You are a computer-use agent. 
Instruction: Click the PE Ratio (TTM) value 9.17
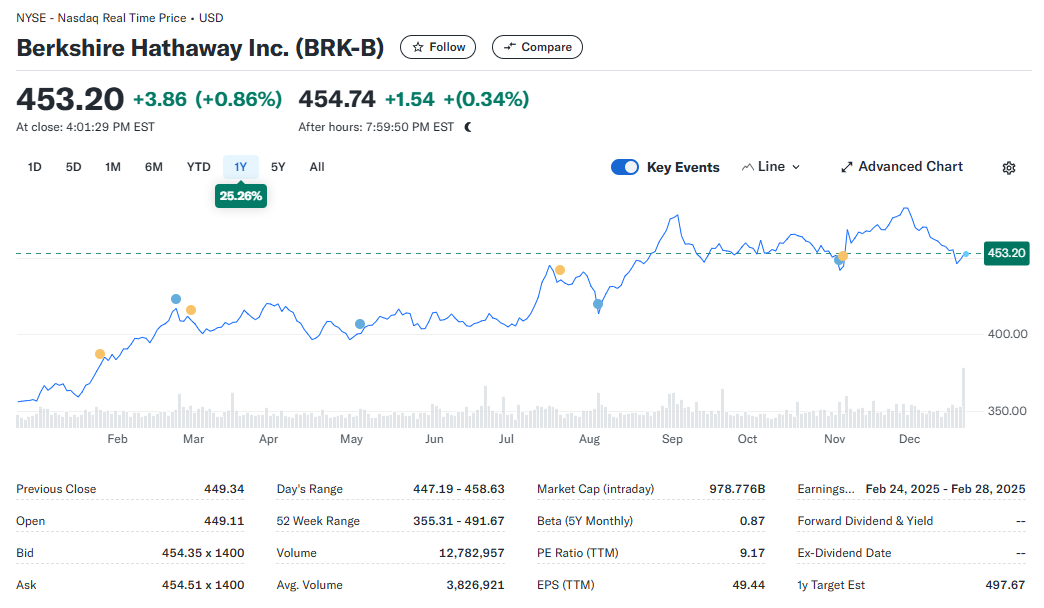(752, 553)
